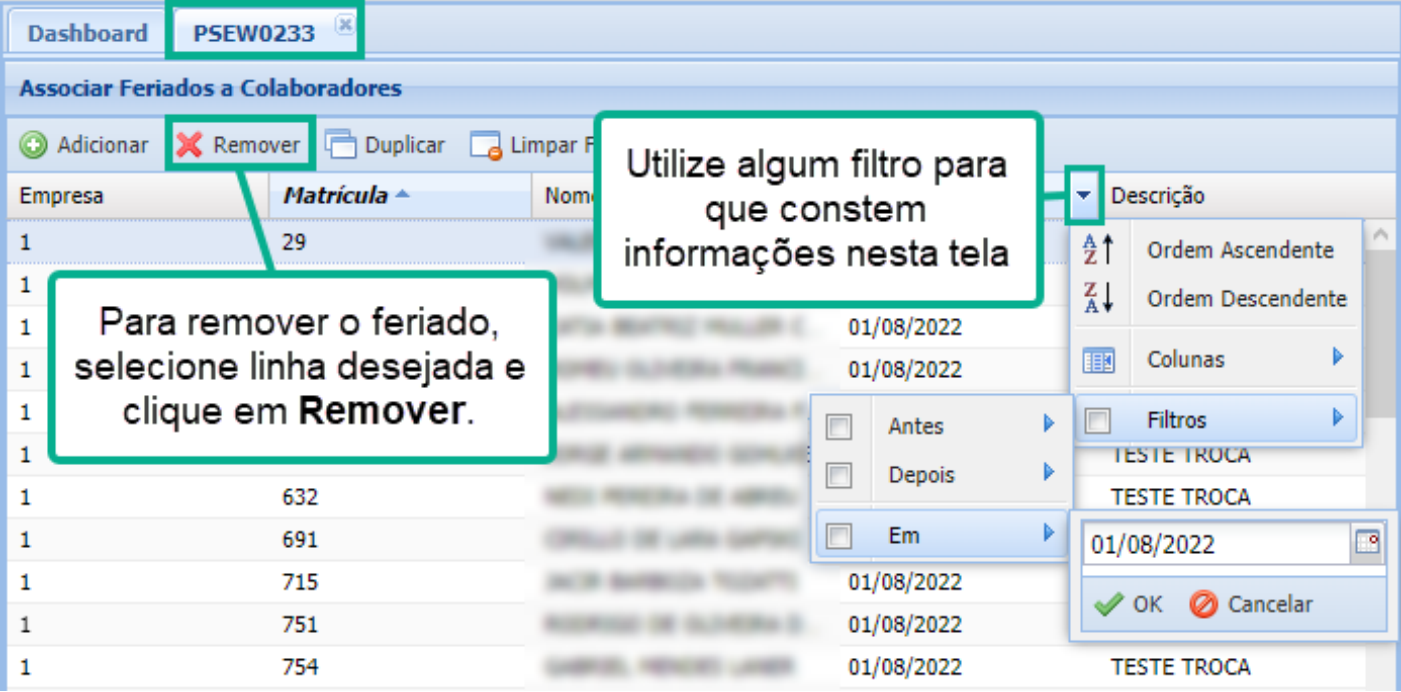Click the Duplicar windows icon
1401x692 pixels.
pos(340,146)
